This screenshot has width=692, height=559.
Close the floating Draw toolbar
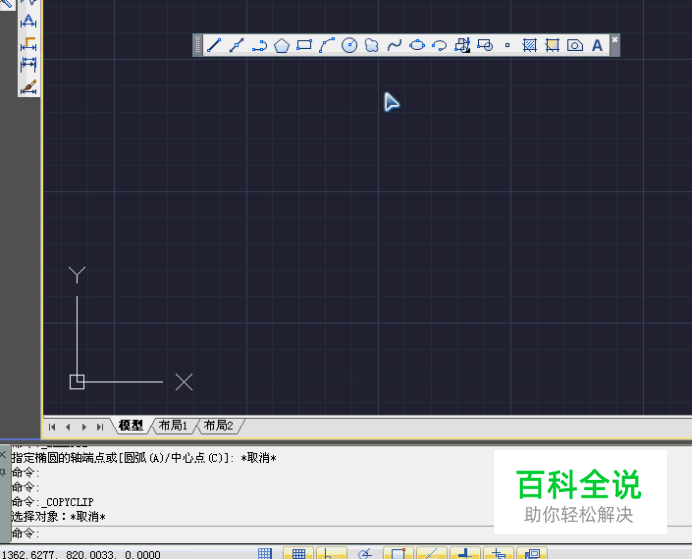[615, 40]
